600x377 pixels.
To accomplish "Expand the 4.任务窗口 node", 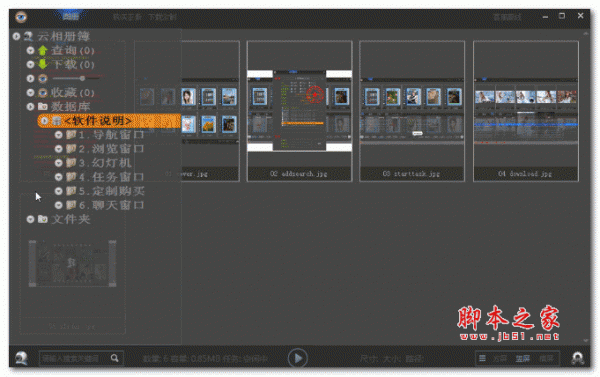I will pos(59,177).
